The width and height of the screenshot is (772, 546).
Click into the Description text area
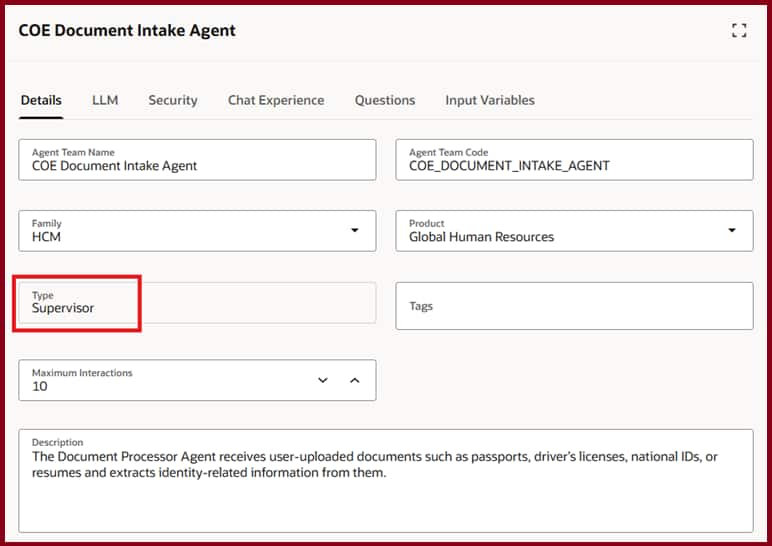[385, 490]
